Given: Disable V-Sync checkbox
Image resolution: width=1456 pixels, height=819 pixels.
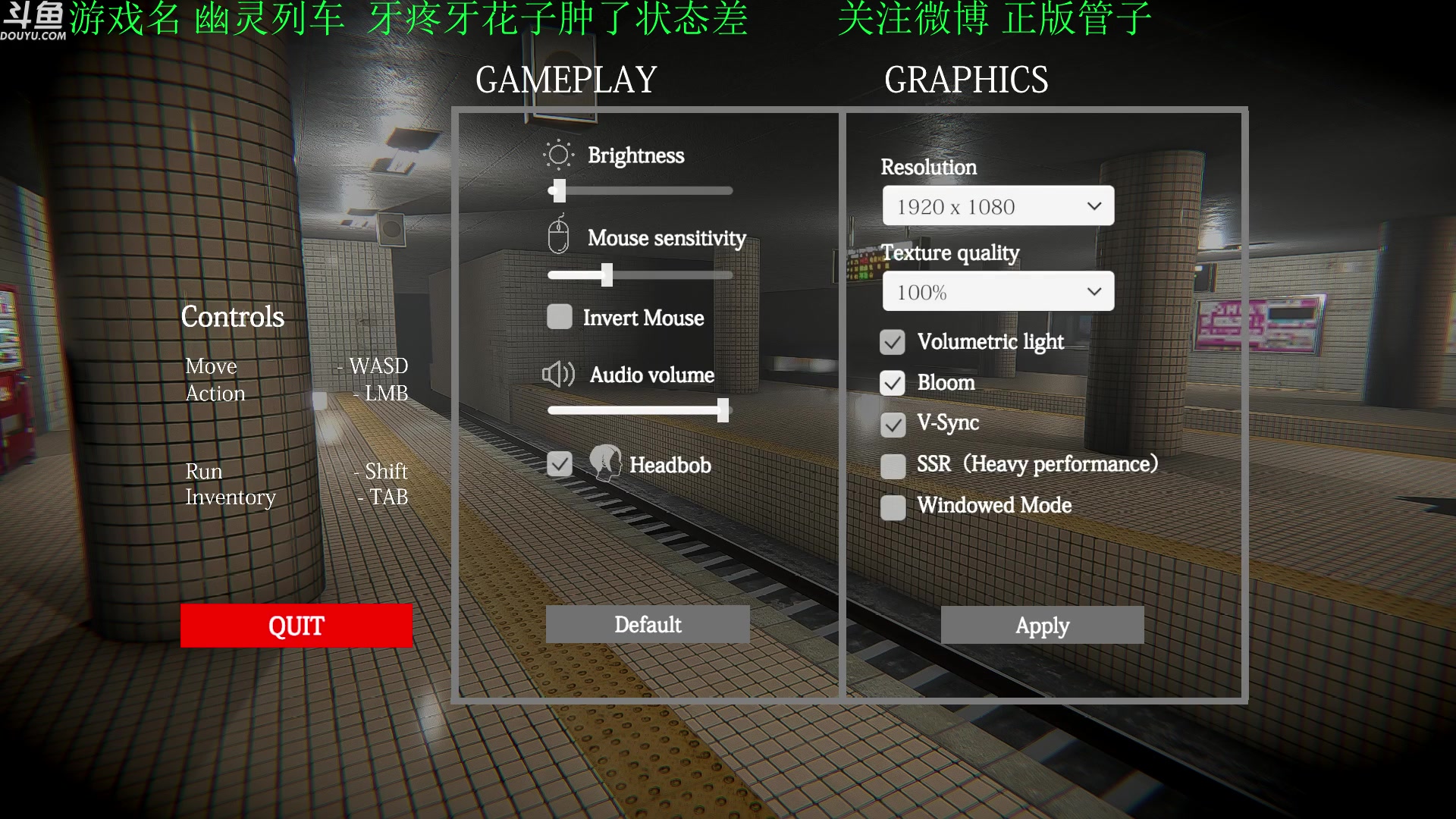Looking at the screenshot, I should (893, 425).
